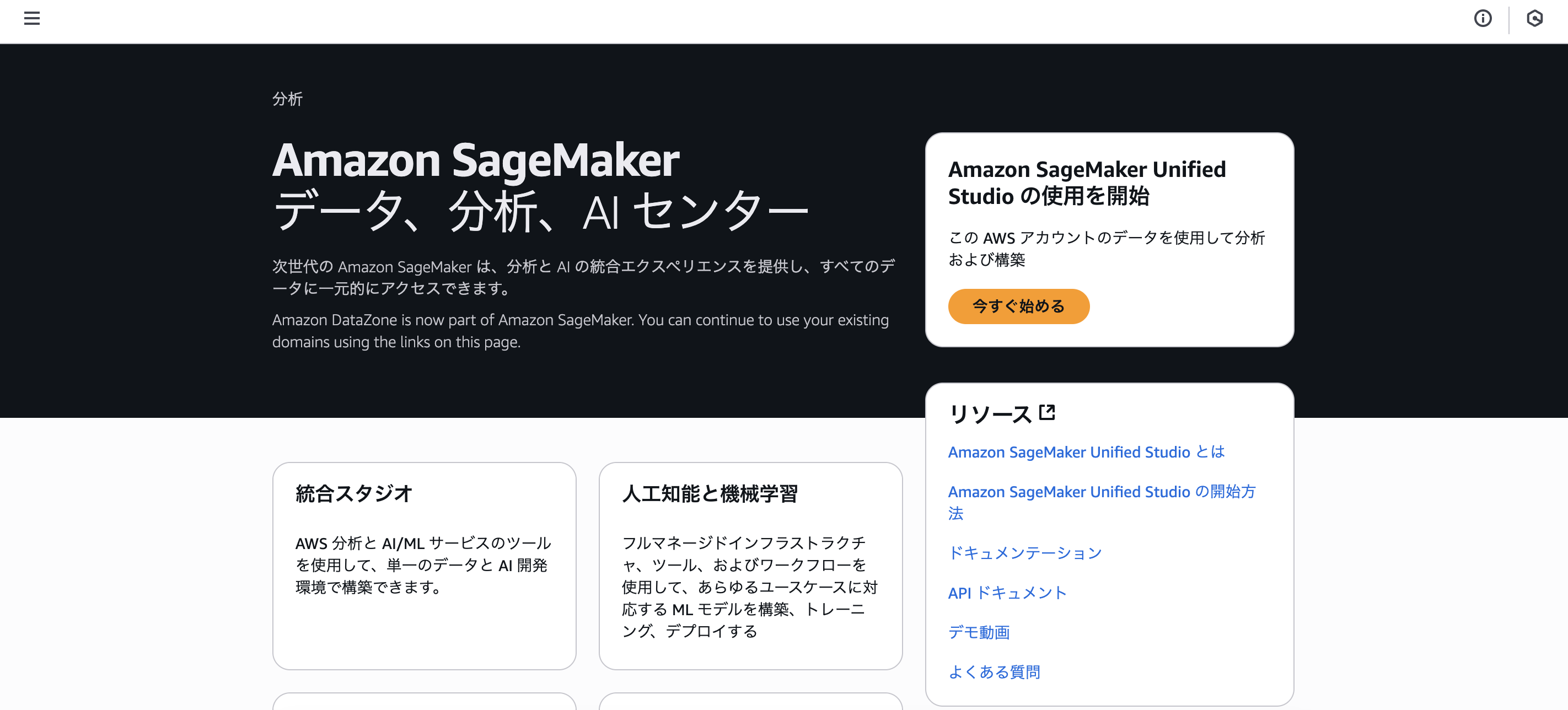Click the リソース panel heading
The image size is (1568, 710).
(x=990, y=414)
